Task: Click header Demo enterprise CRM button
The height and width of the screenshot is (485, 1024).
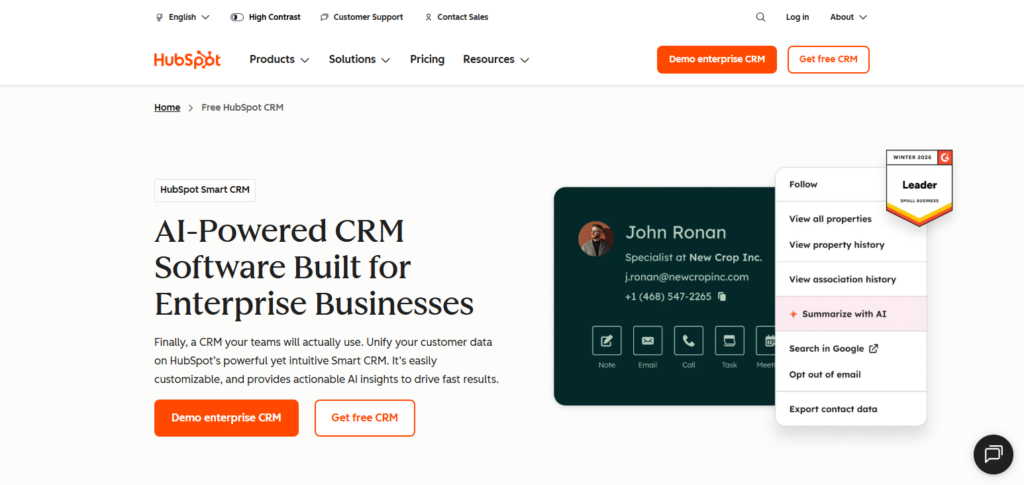Action: (716, 59)
